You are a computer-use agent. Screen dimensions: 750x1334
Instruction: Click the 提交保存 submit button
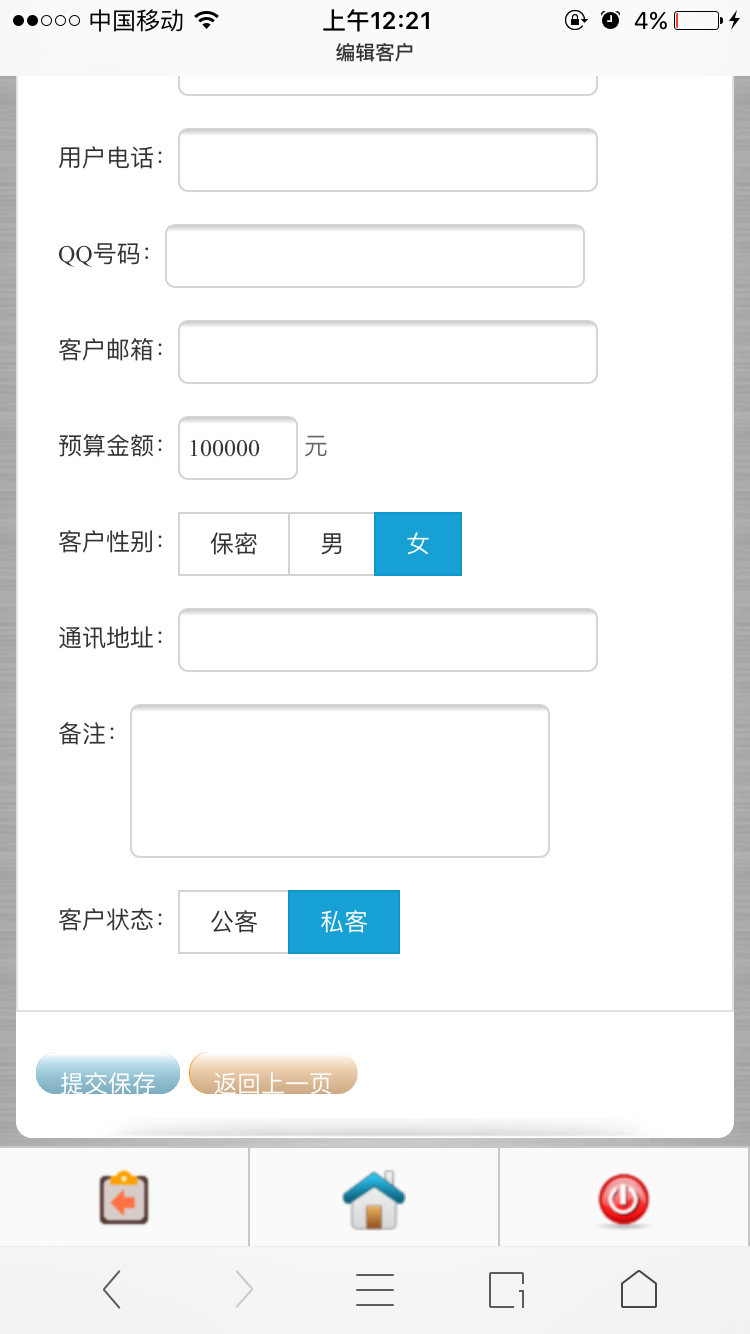pyautogui.click(x=108, y=1074)
